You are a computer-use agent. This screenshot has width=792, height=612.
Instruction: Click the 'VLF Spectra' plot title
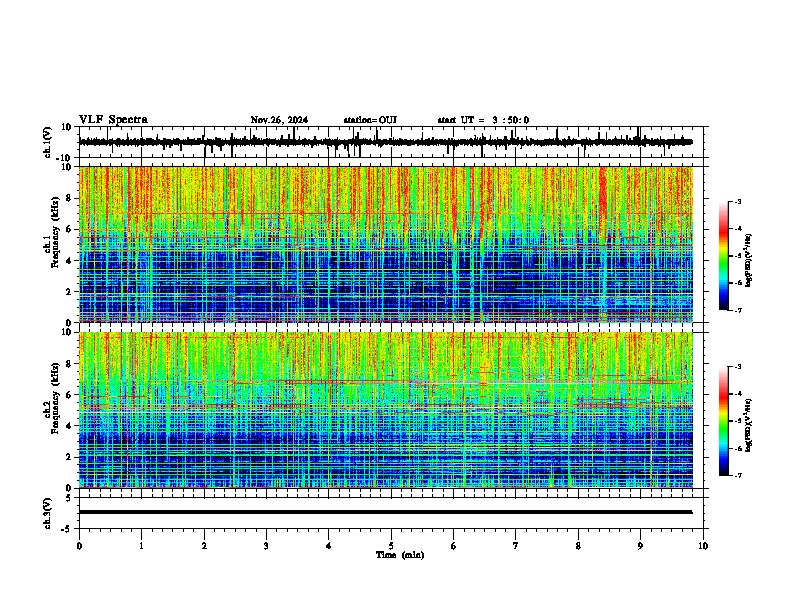(113, 120)
